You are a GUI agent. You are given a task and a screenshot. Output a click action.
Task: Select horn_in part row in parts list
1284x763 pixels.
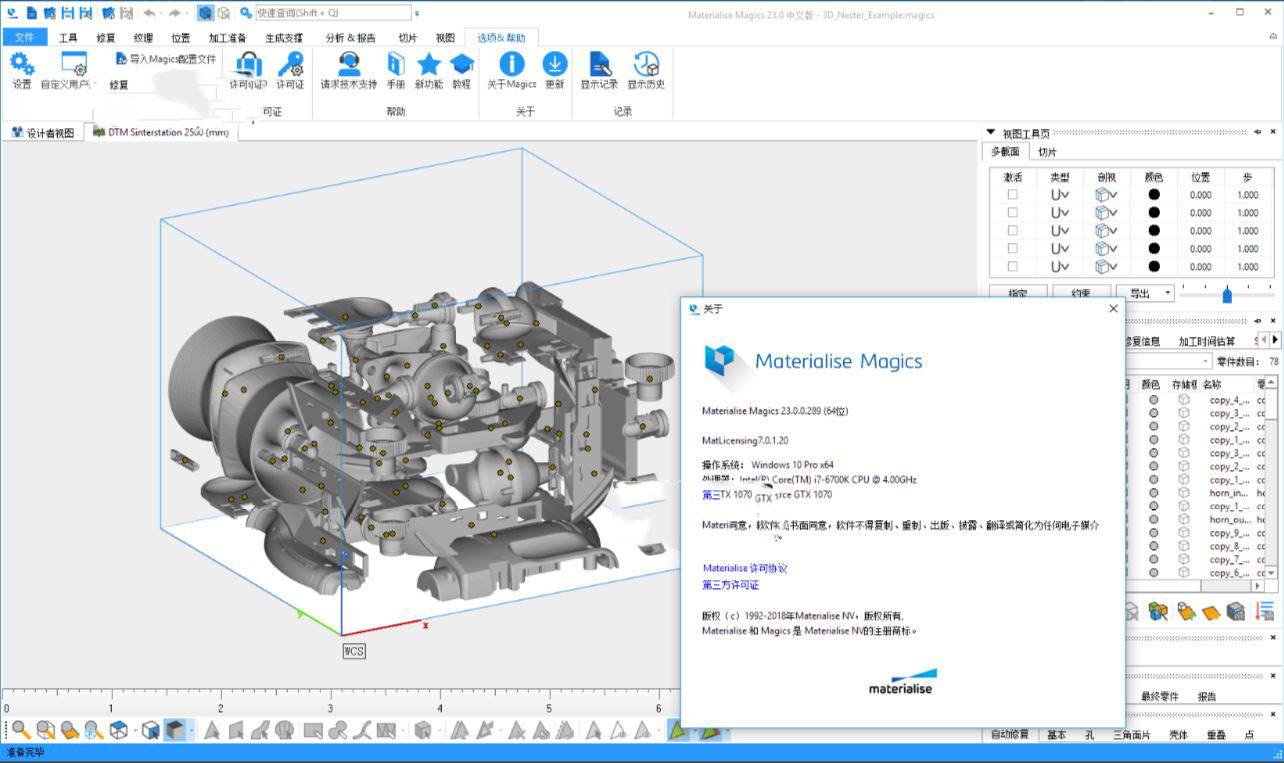(x=1229, y=493)
